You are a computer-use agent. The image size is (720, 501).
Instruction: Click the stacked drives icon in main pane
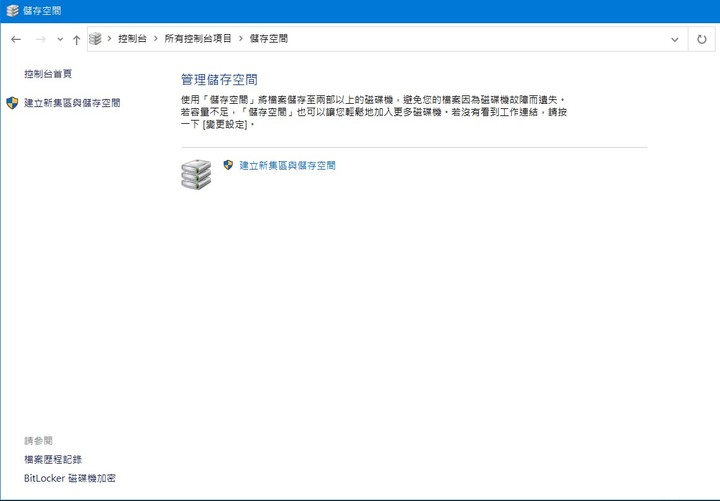click(196, 175)
